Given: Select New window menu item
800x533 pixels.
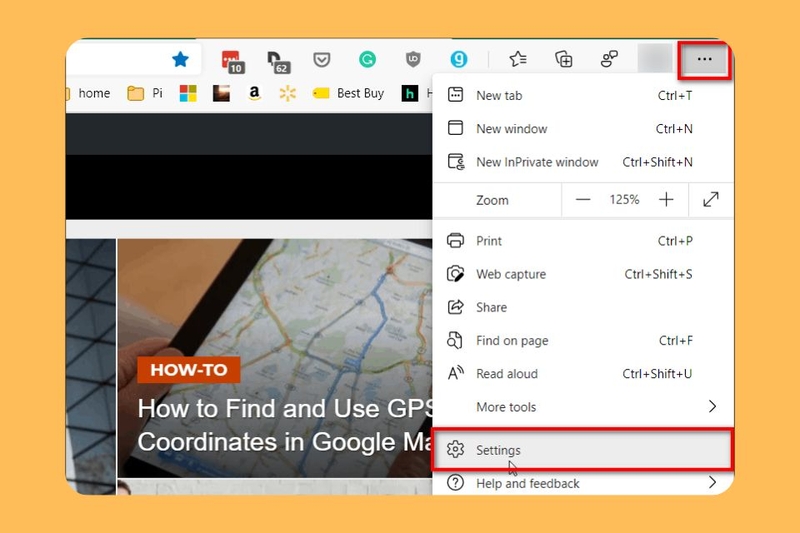Looking at the screenshot, I should (x=583, y=129).
